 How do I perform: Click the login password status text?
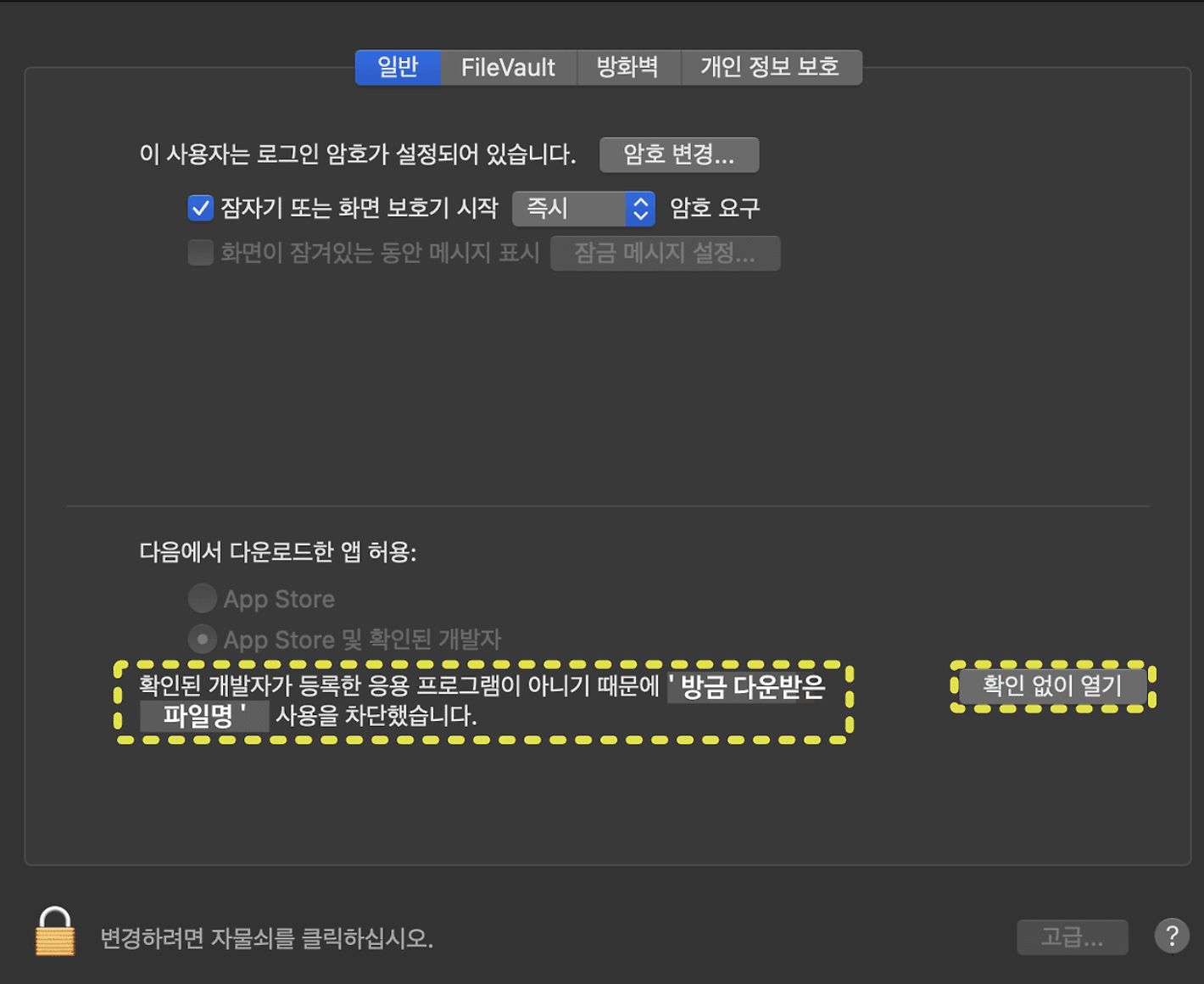click(x=357, y=154)
